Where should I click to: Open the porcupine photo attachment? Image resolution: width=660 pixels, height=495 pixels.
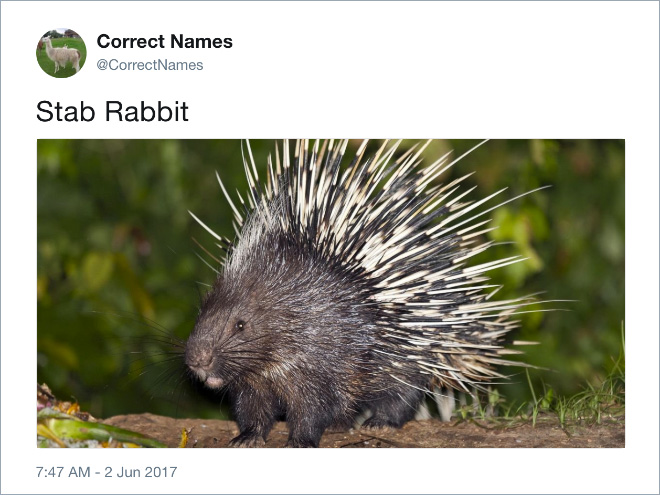[x=331, y=293]
